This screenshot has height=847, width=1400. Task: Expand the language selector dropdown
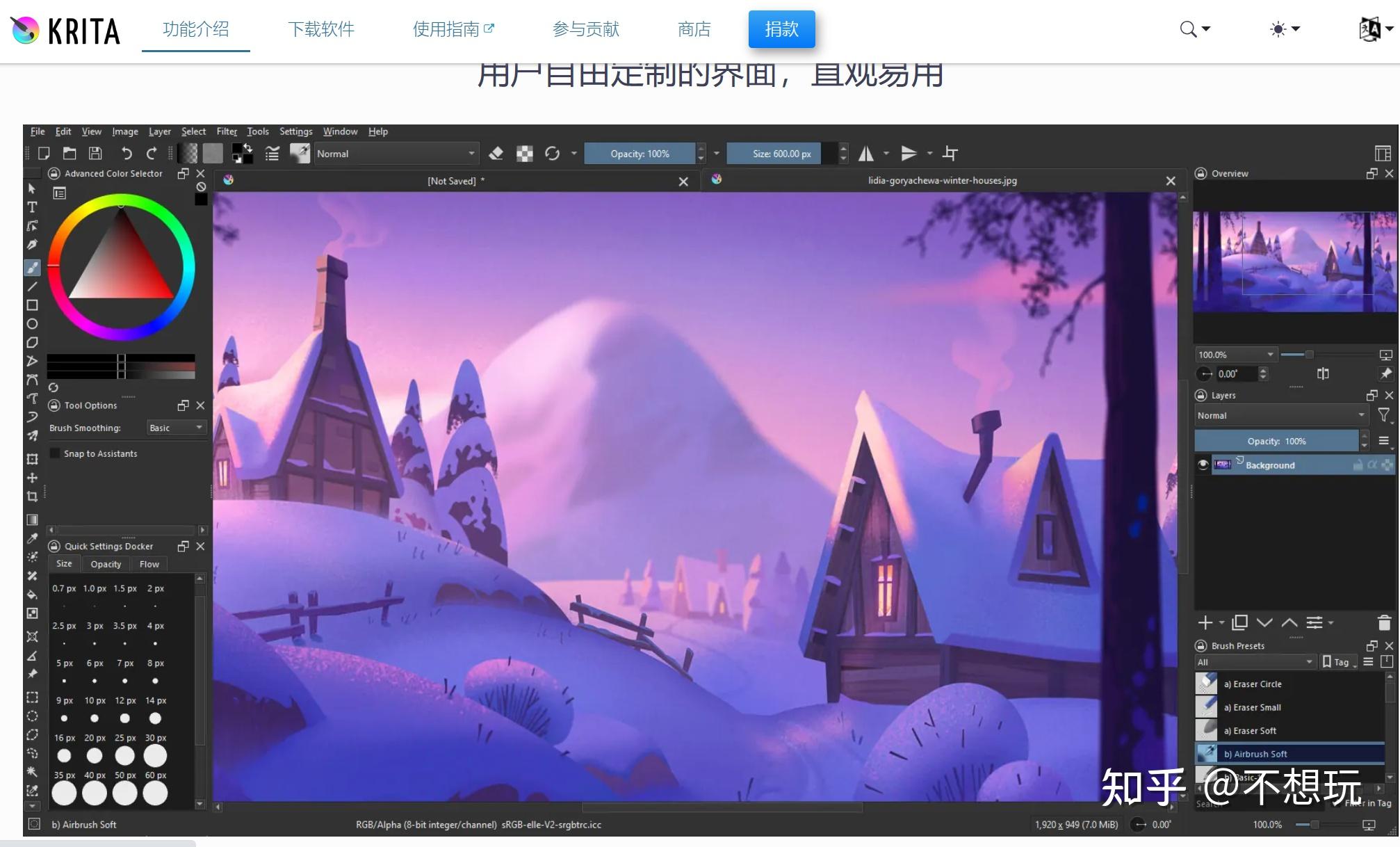point(1376,29)
